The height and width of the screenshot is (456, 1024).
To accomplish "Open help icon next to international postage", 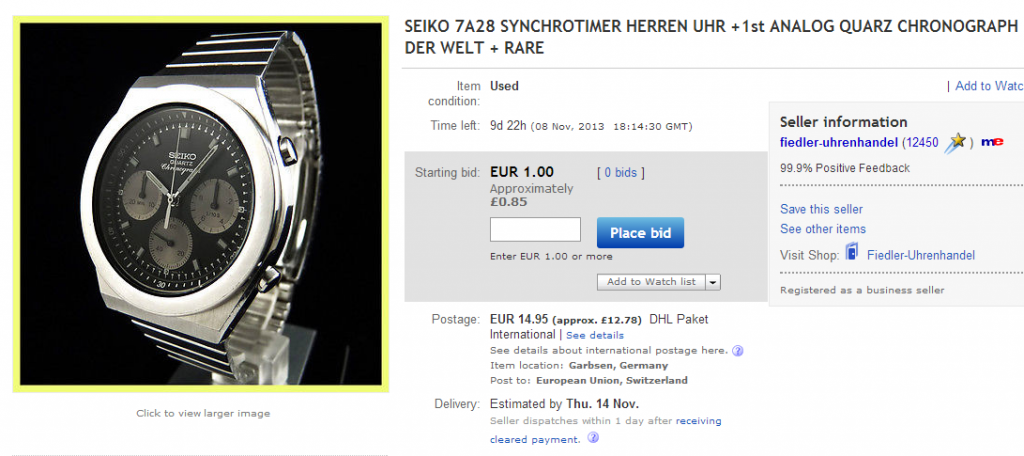I will tap(737, 351).
